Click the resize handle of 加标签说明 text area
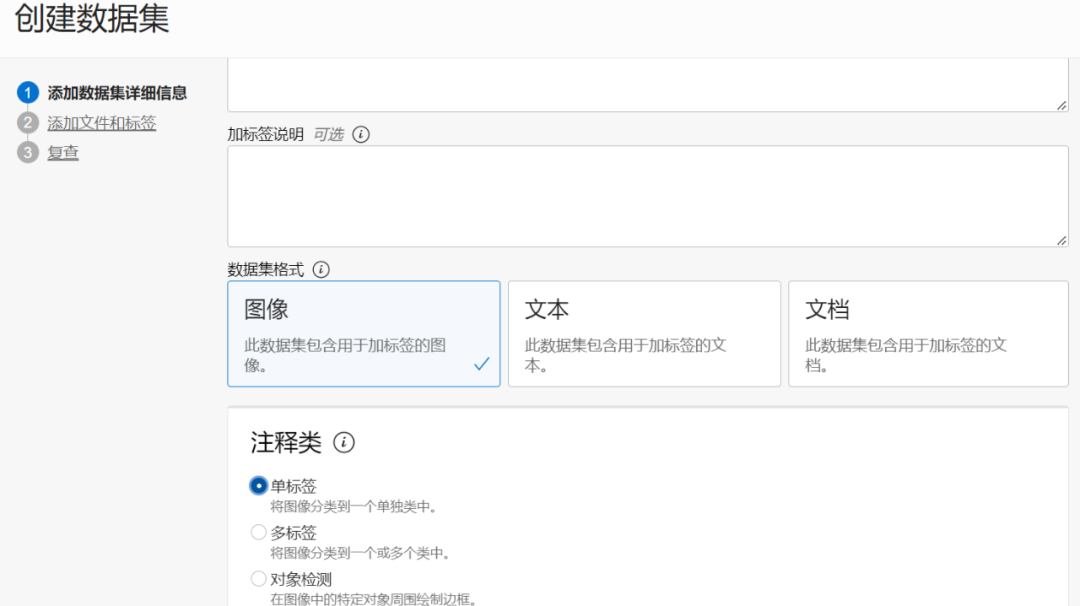The width and height of the screenshot is (1080, 606). 1061,240
